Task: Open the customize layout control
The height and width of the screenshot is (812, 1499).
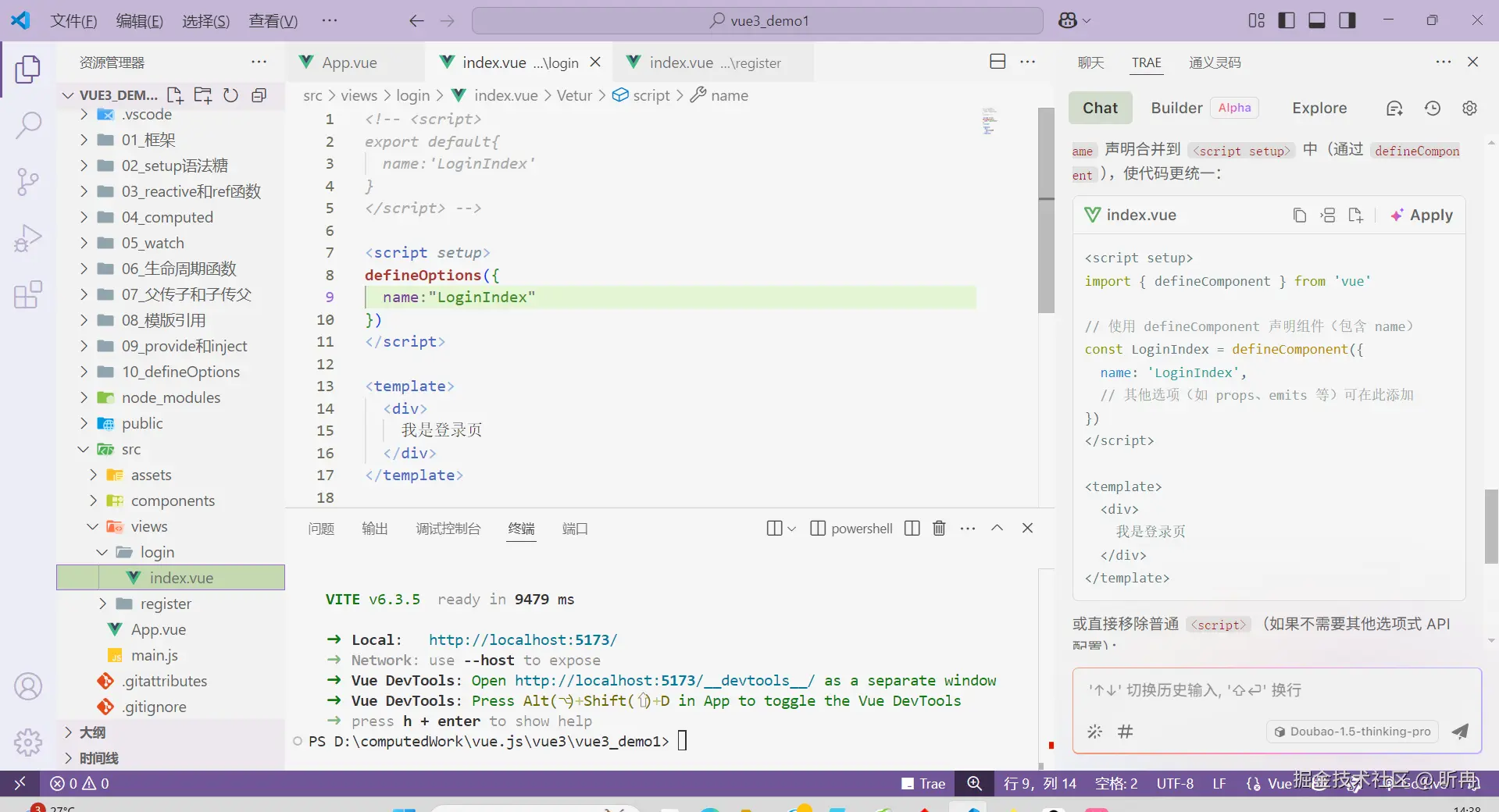Action: [1256, 20]
